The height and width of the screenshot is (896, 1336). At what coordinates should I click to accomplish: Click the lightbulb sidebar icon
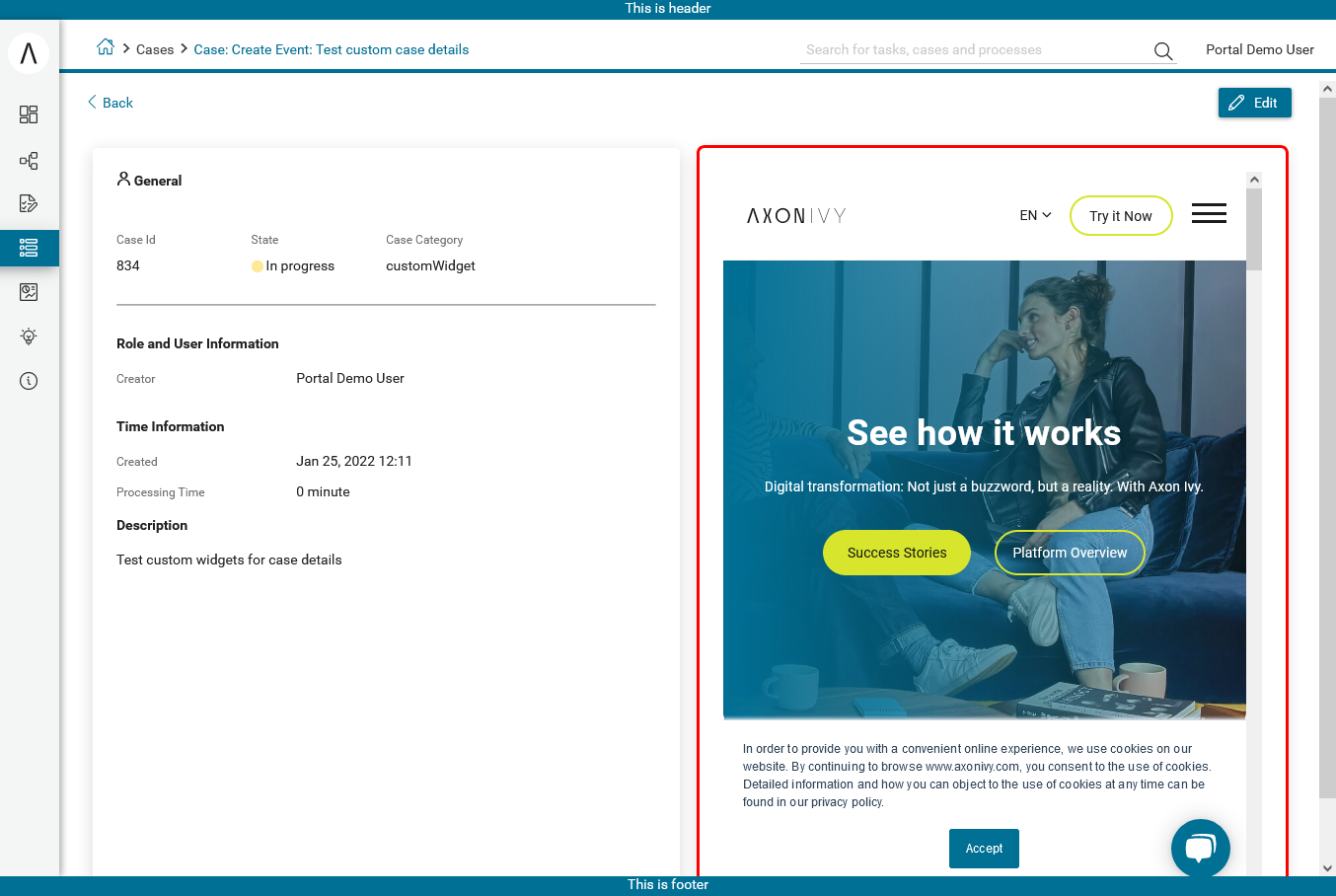[29, 336]
